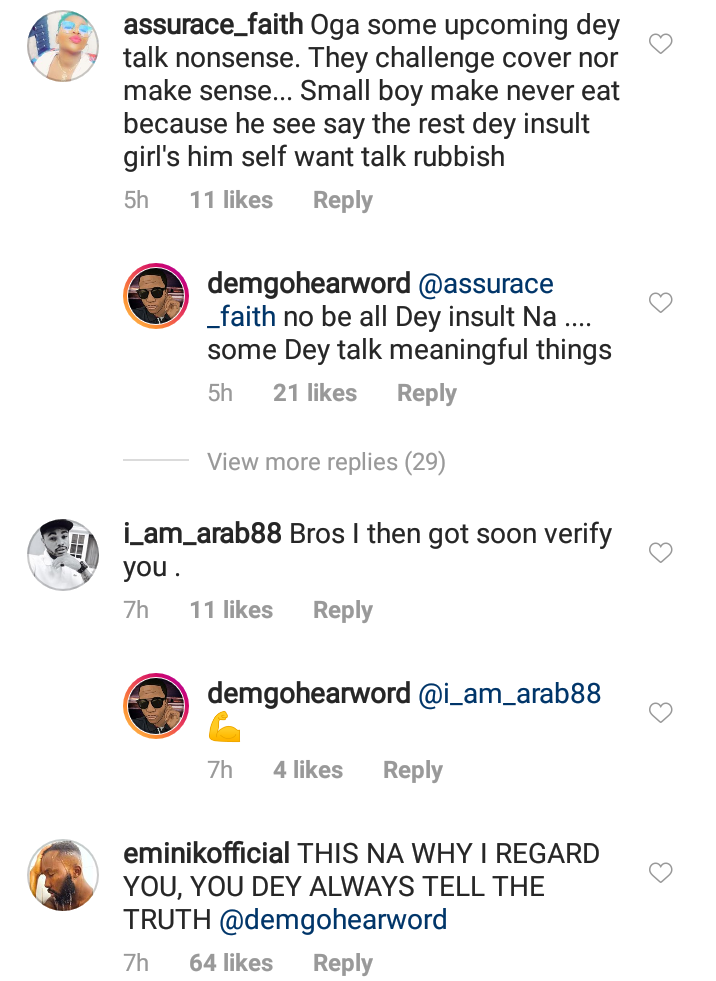
Task: Reply to eminikofficial's comment
Action: (x=342, y=963)
